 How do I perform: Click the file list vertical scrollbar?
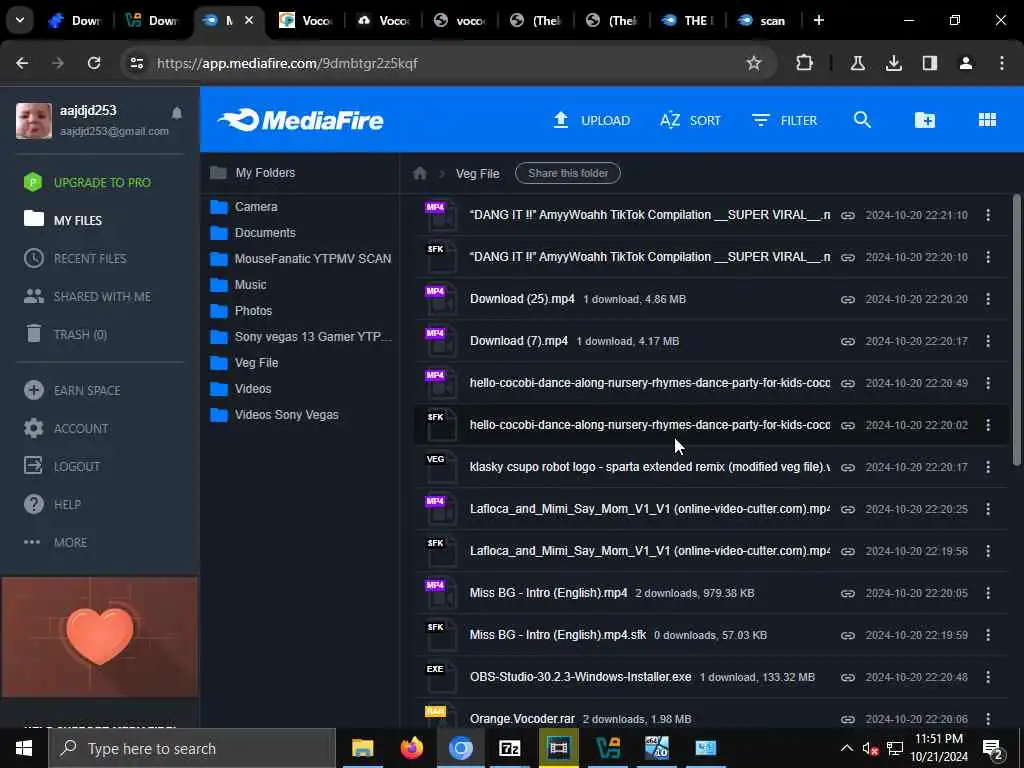point(1016,330)
